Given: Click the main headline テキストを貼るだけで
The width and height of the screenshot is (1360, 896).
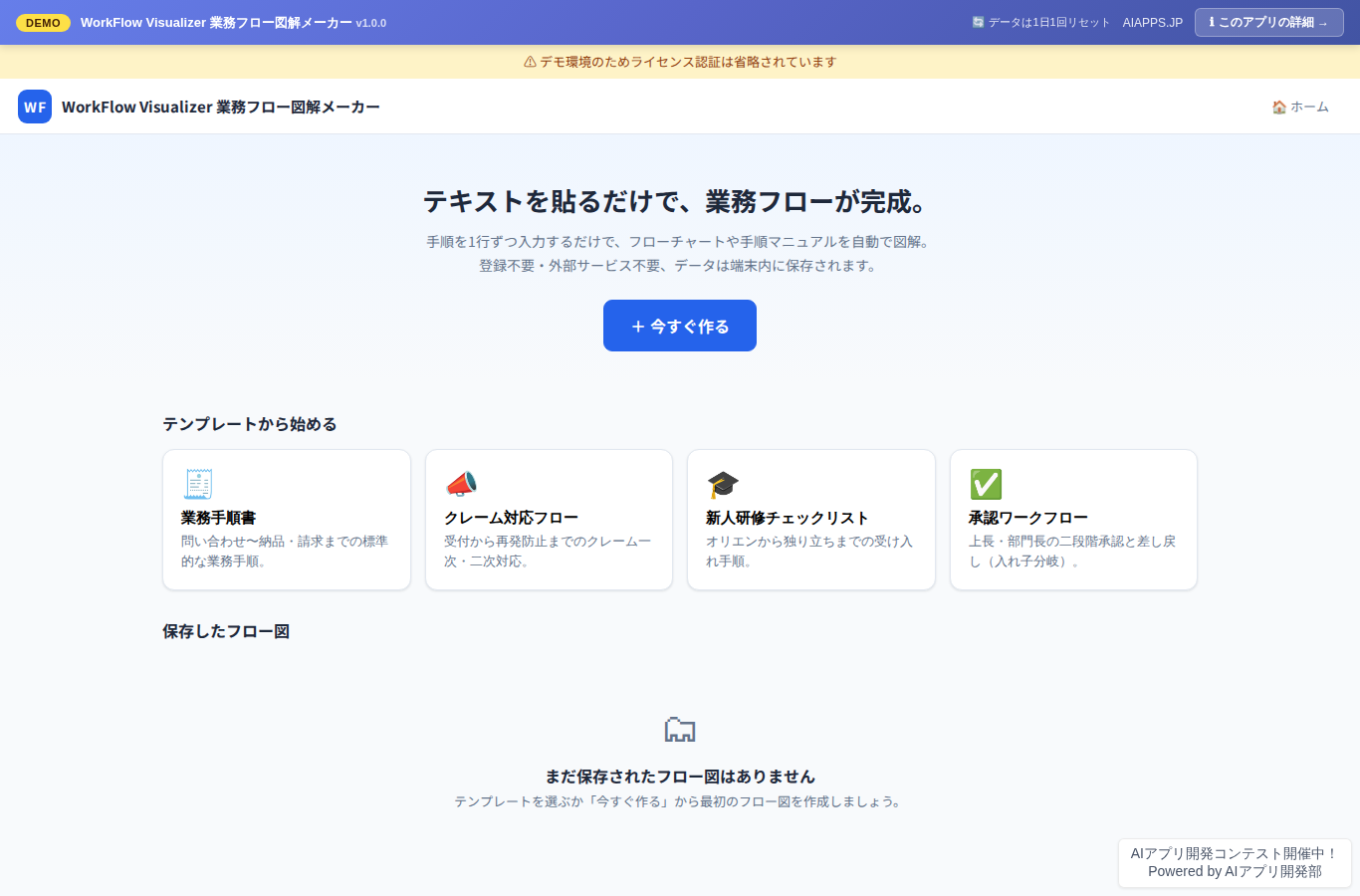Looking at the screenshot, I should pyautogui.click(x=680, y=201).
